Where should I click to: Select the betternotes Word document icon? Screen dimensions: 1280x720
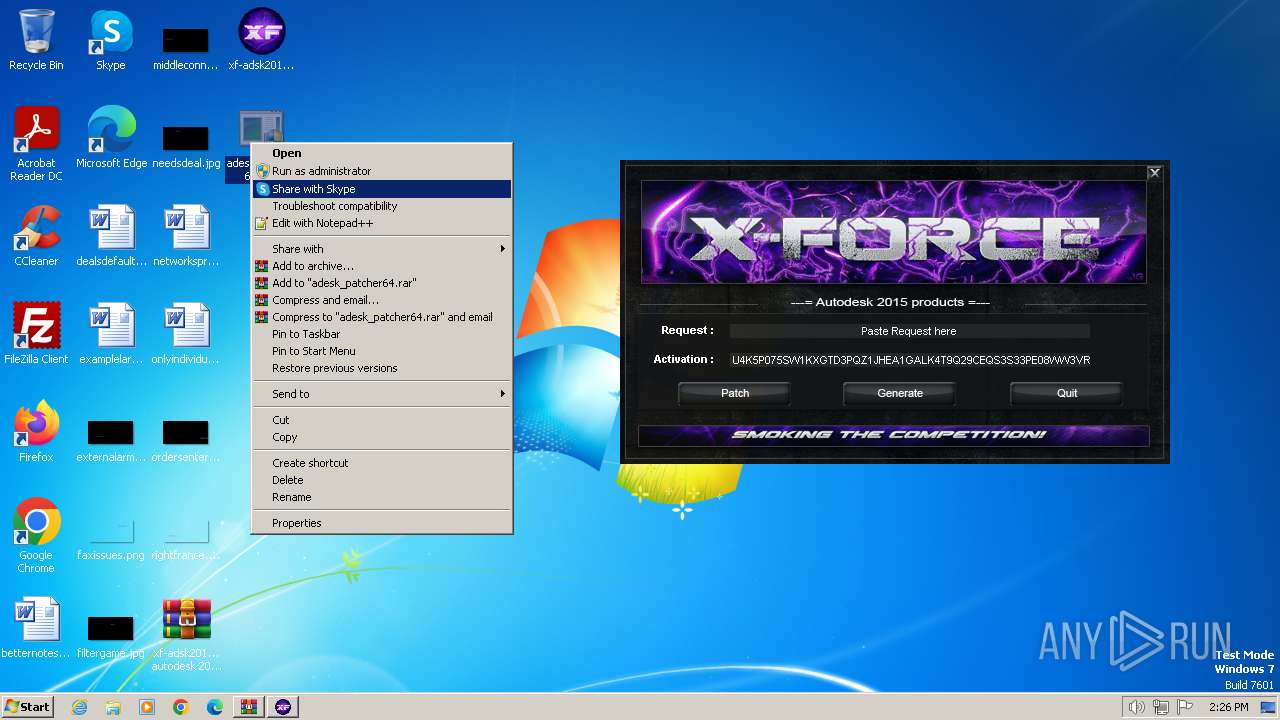(36, 628)
